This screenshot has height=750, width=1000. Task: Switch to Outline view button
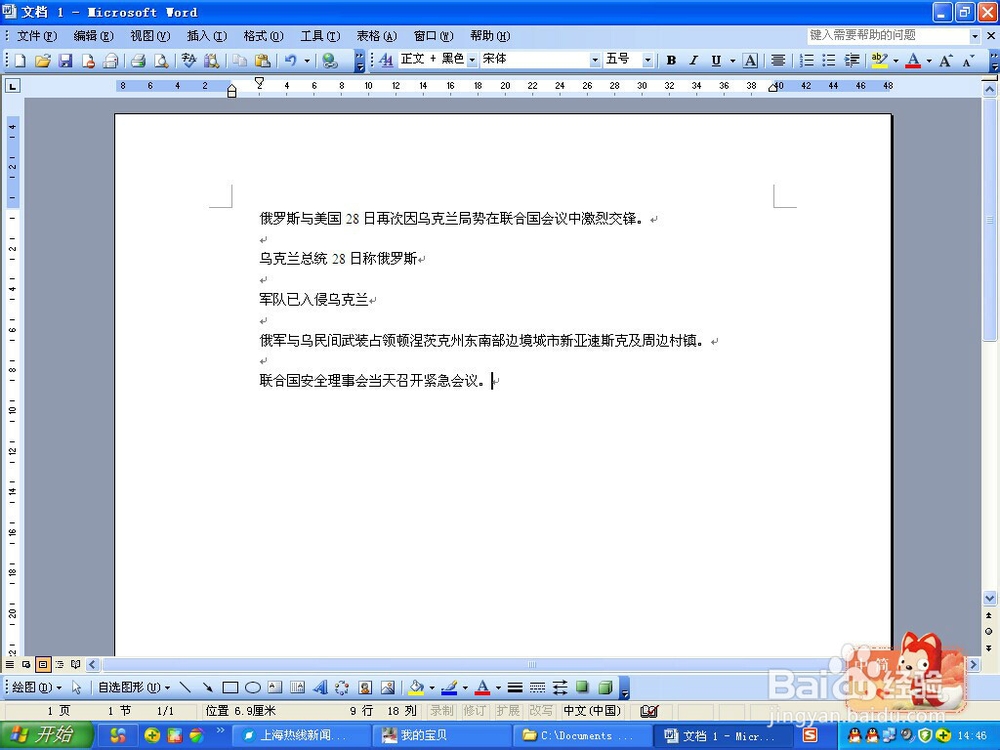point(59,665)
